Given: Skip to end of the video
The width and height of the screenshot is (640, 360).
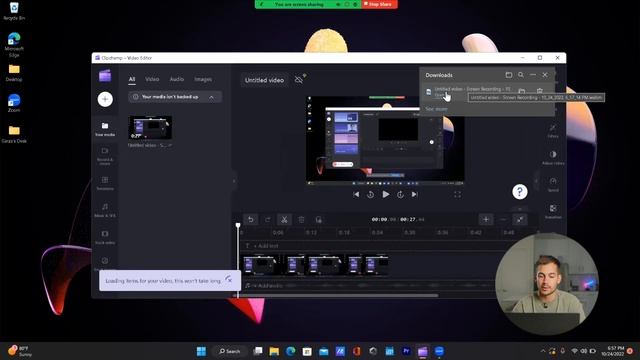Looking at the screenshot, I should 415,194.
